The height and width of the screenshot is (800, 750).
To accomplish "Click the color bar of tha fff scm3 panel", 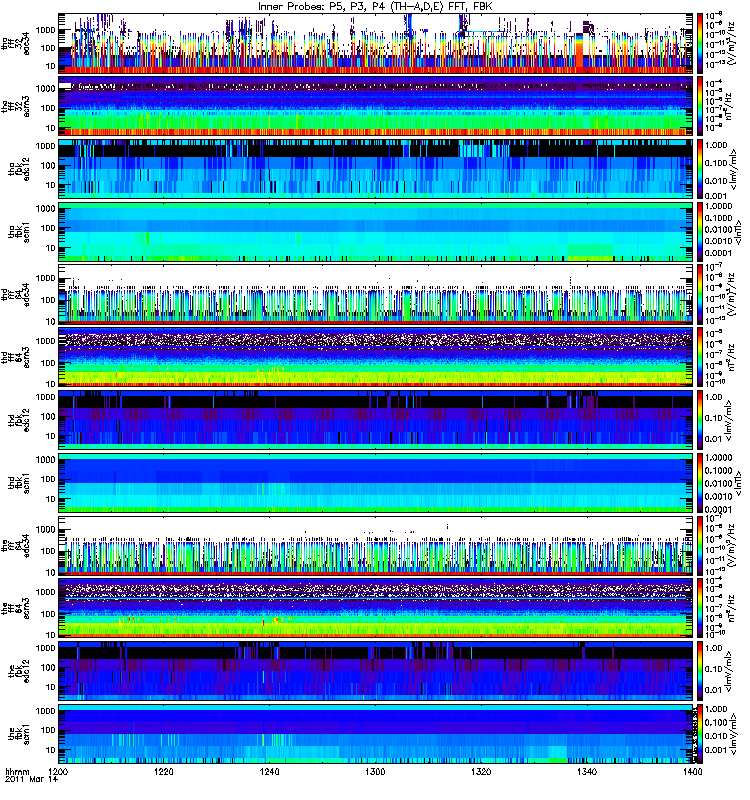I will click(x=700, y=106).
